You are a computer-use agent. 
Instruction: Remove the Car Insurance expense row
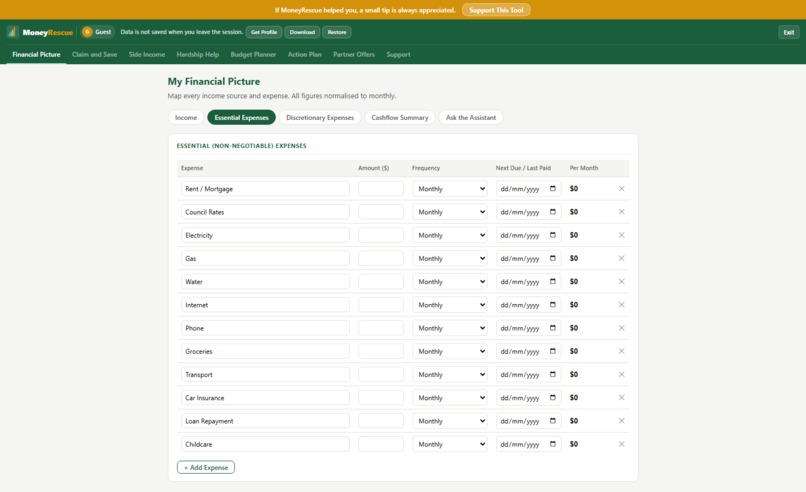coord(621,397)
